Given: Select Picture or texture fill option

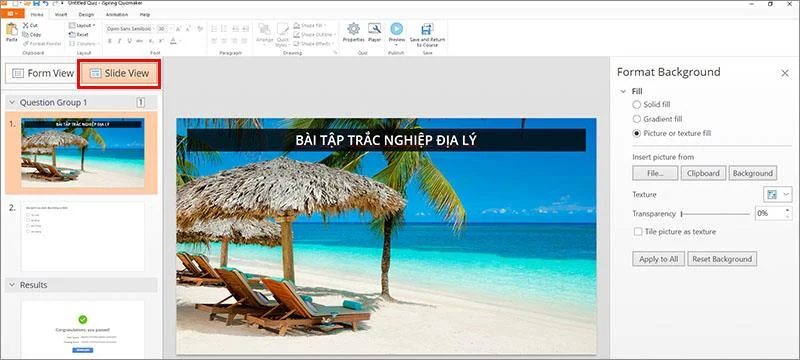Looking at the screenshot, I should [x=671, y=133].
